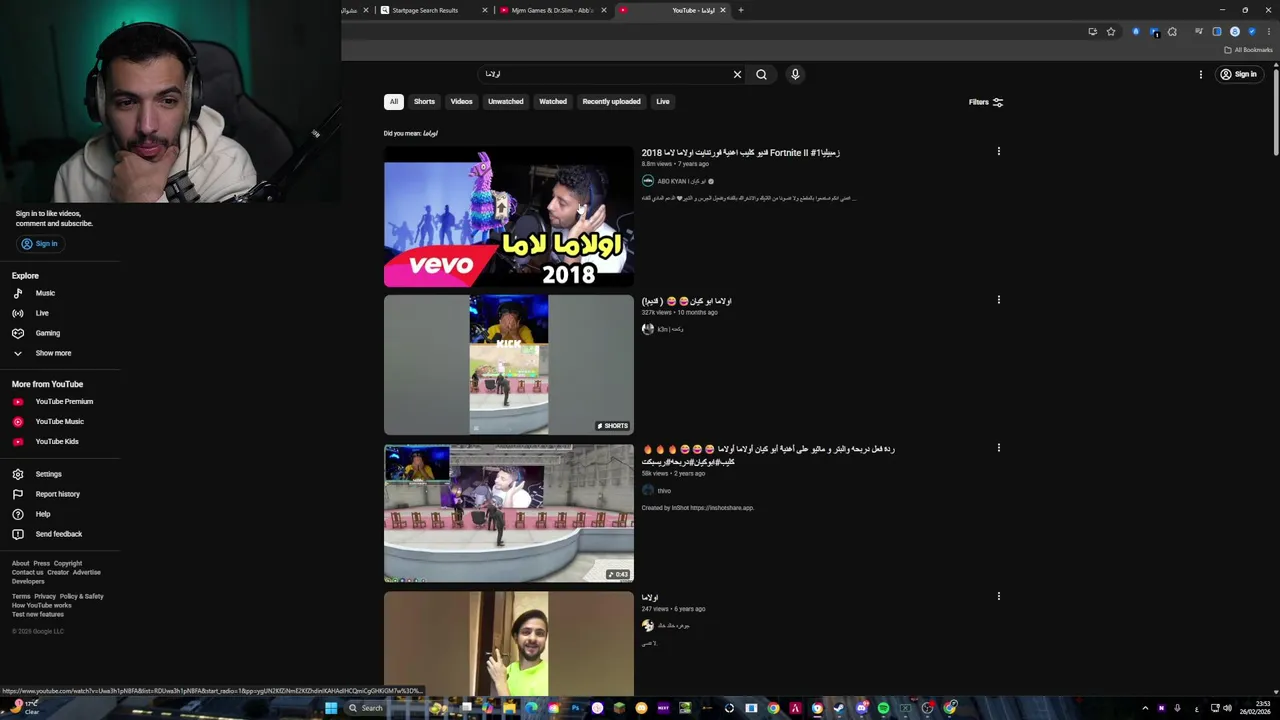Screen dimensions: 1280x720
Task: Click the sidebar Sign in button
Action: [40, 244]
